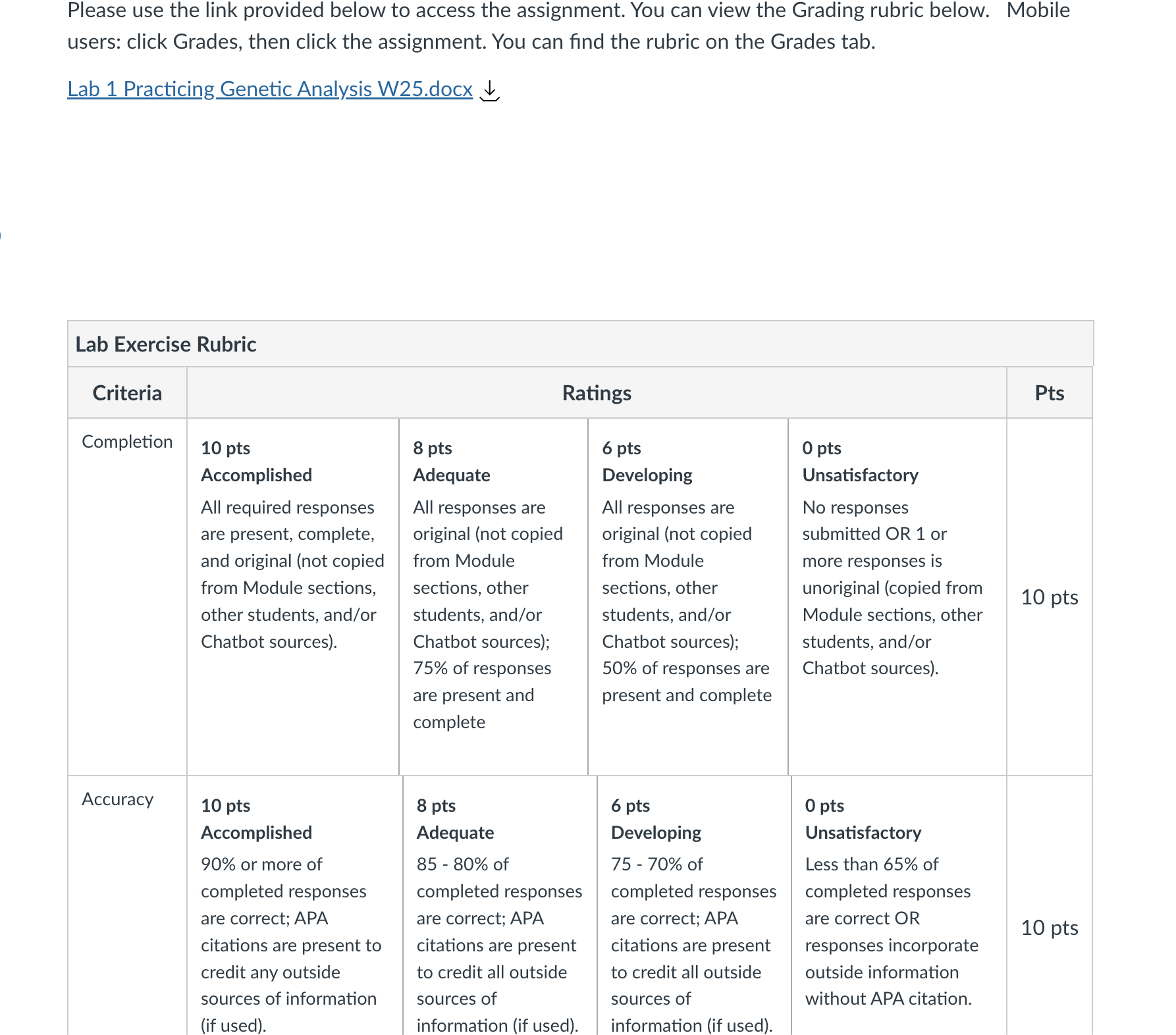Click the Completion 0 pts Unsatisfactory rating
The height and width of the screenshot is (1035, 1176).
pos(897,597)
